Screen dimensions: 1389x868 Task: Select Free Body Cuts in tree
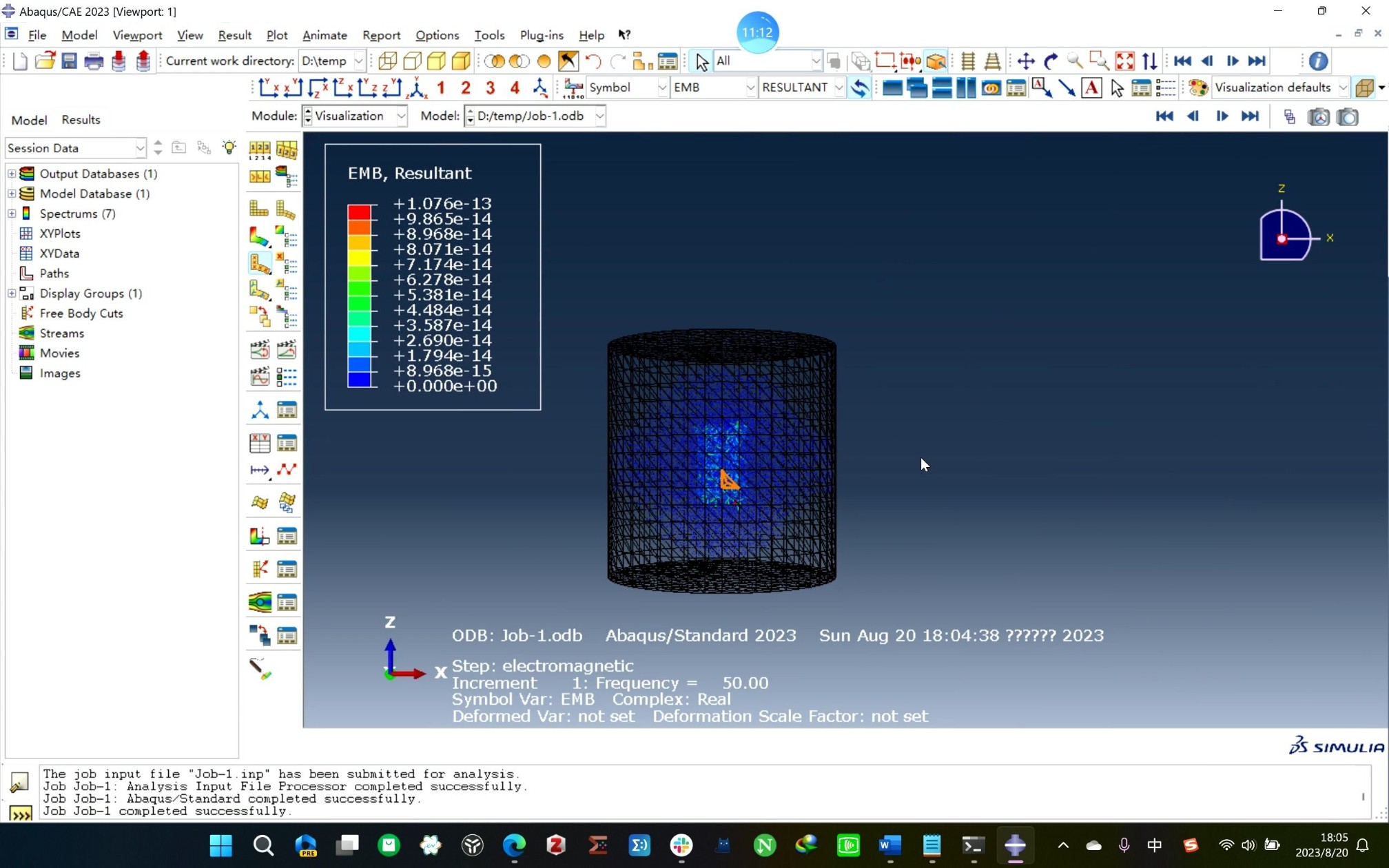(81, 313)
